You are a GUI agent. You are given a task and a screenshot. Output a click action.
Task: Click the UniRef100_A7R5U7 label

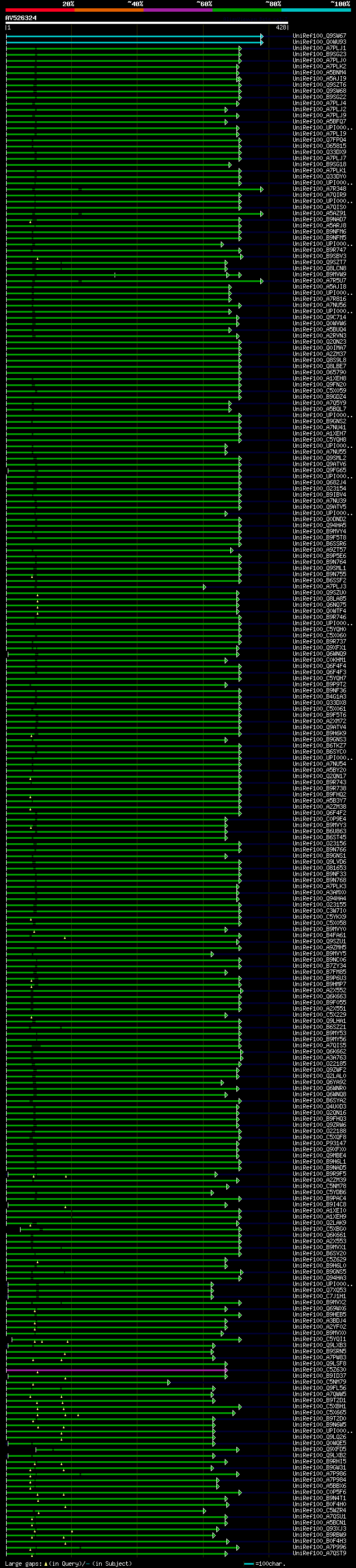[x=319, y=281]
